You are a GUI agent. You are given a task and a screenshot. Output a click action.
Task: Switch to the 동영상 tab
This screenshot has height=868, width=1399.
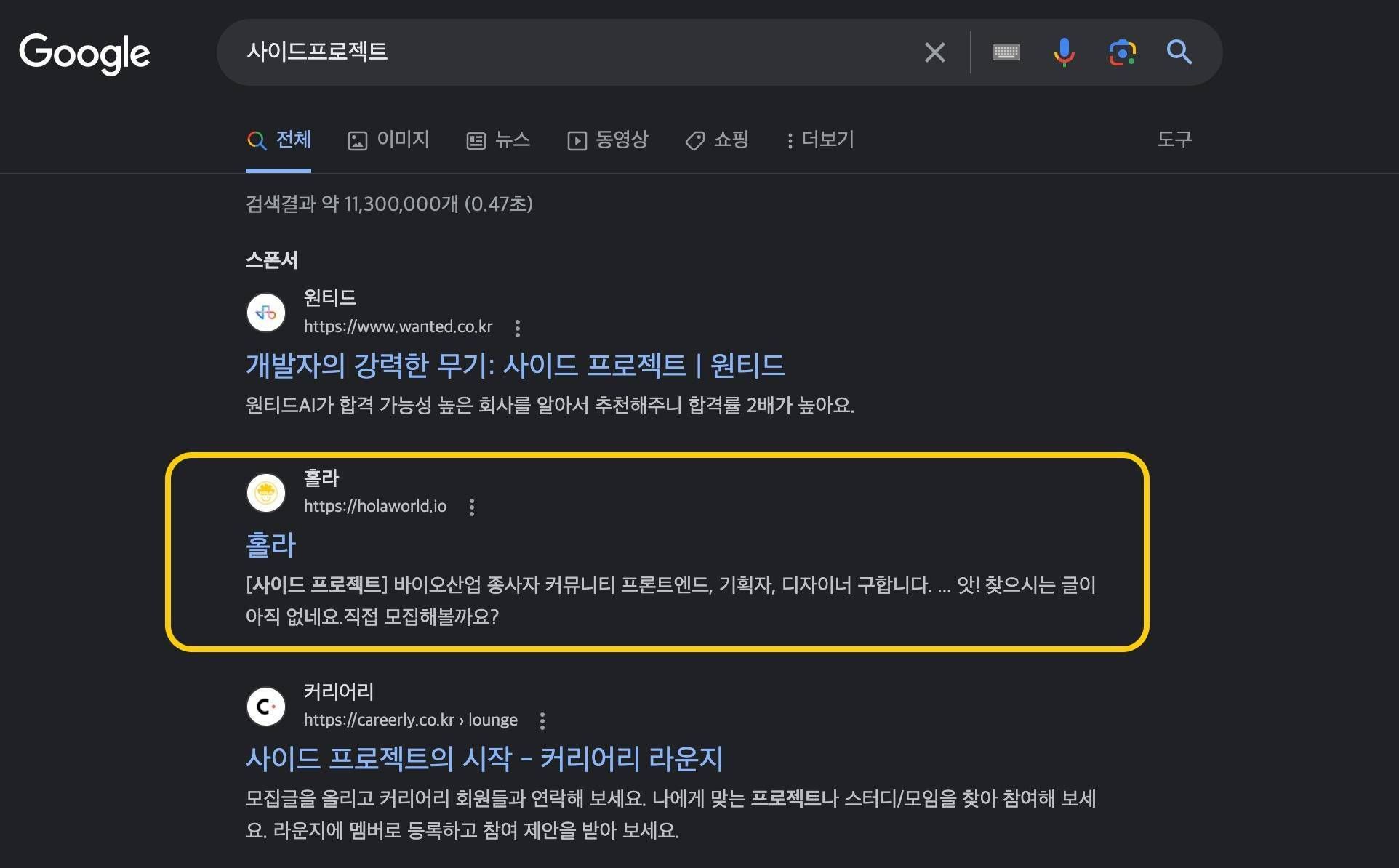pyautogui.click(x=608, y=140)
